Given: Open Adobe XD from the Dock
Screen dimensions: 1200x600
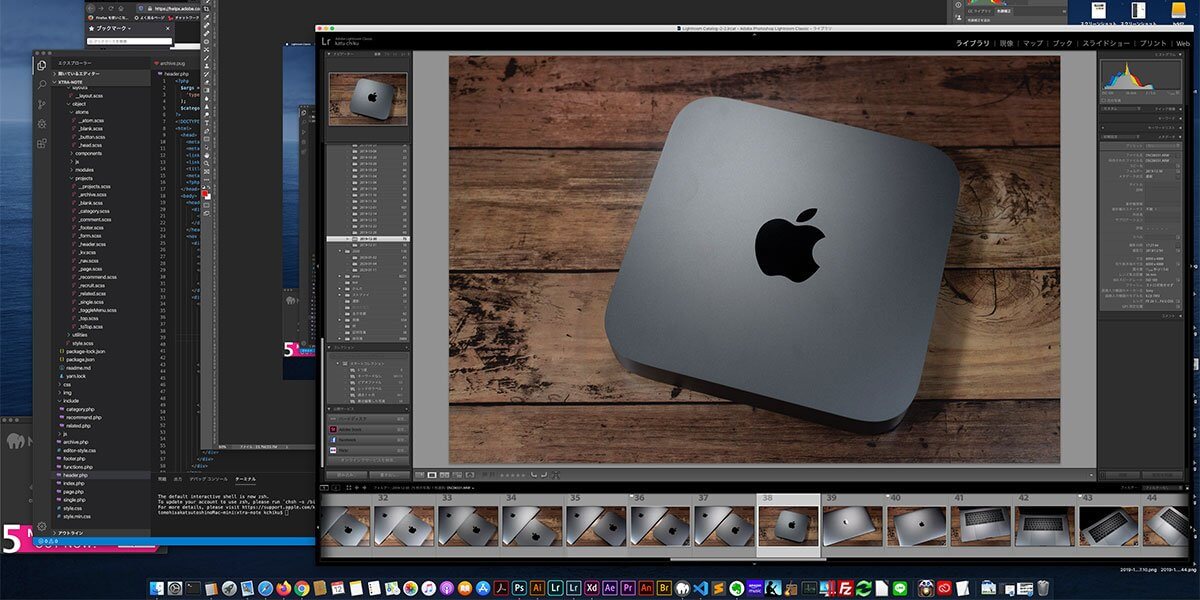Looking at the screenshot, I should pyautogui.click(x=592, y=587).
